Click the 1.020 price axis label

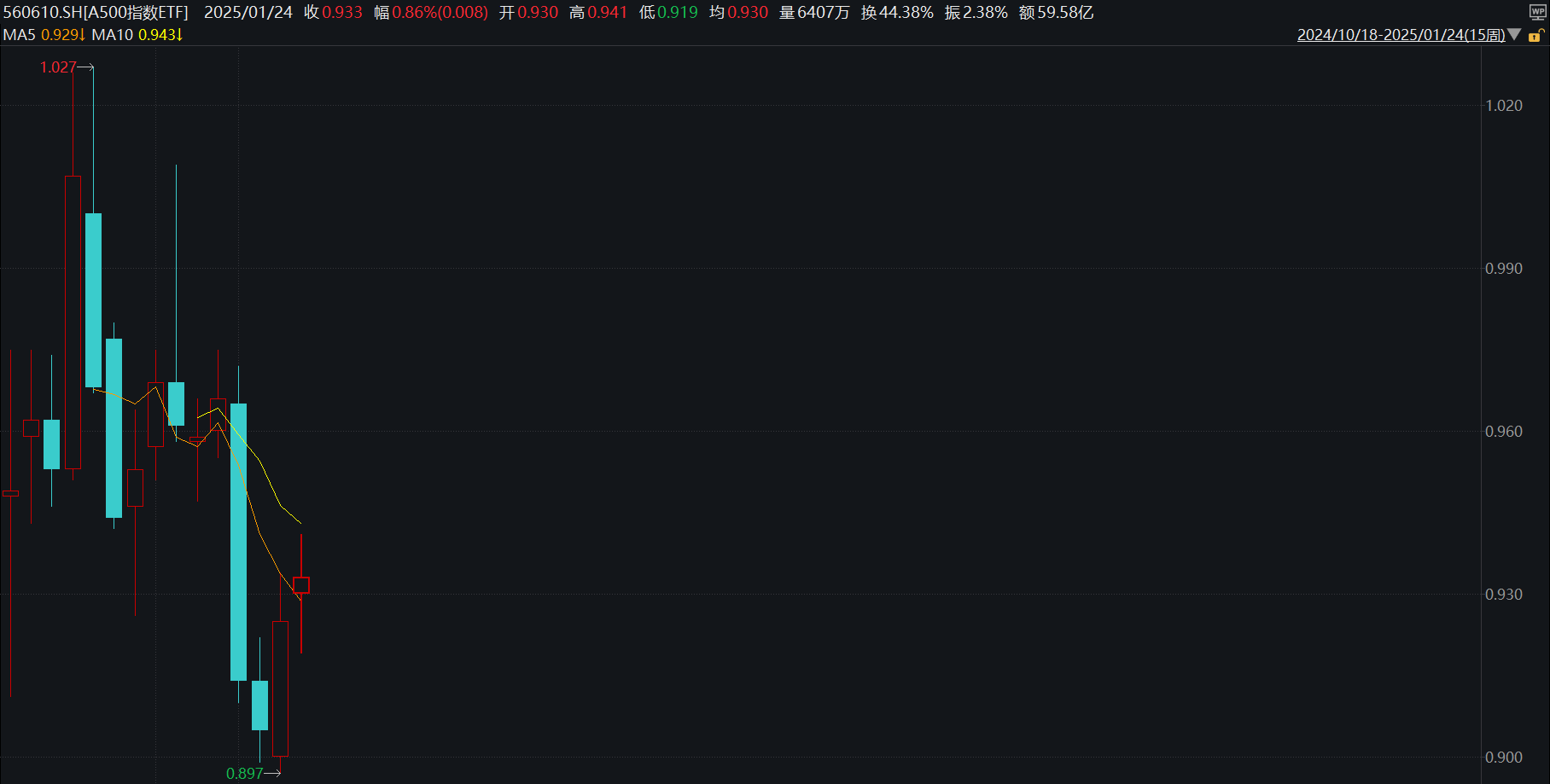(x=1504, y=106)
